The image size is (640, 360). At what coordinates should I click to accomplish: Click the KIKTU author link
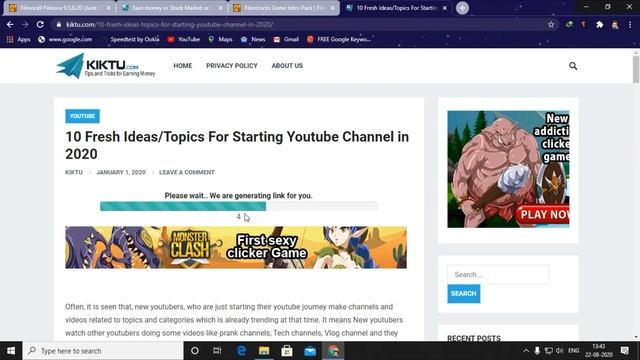click(74, 172)
